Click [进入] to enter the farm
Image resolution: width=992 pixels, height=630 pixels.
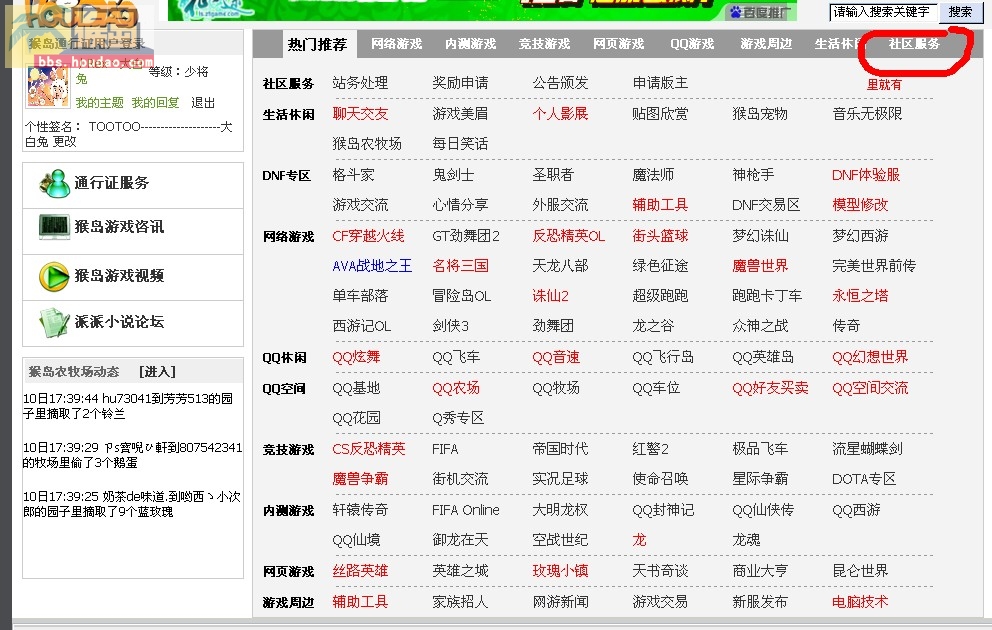click(x=157, y=372)
